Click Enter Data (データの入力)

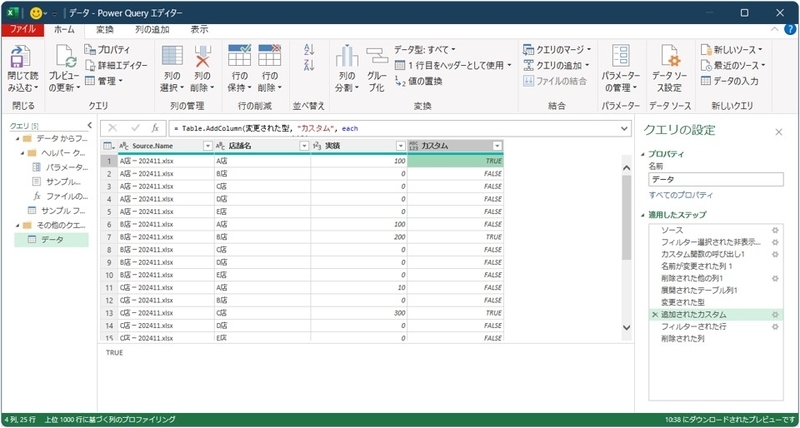tap(730, 81)
